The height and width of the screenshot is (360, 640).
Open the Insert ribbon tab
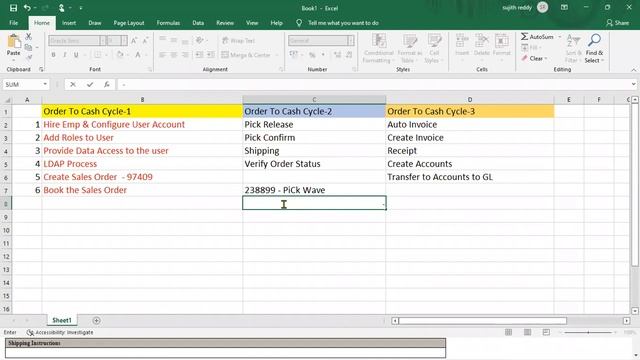click(x=69, y=23)
